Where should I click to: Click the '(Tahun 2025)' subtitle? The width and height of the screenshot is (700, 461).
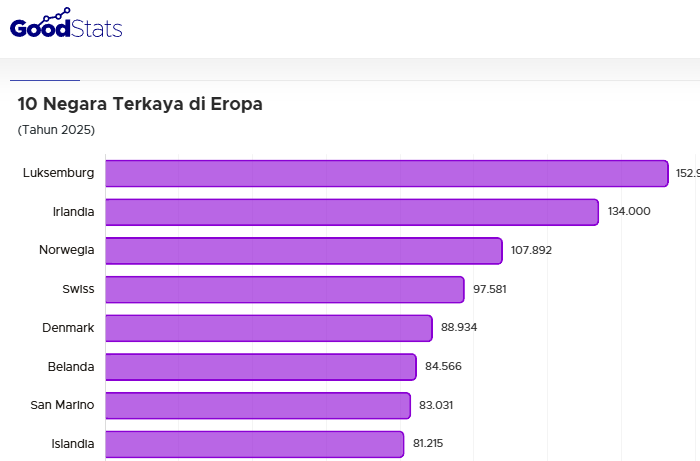(56, 130)
